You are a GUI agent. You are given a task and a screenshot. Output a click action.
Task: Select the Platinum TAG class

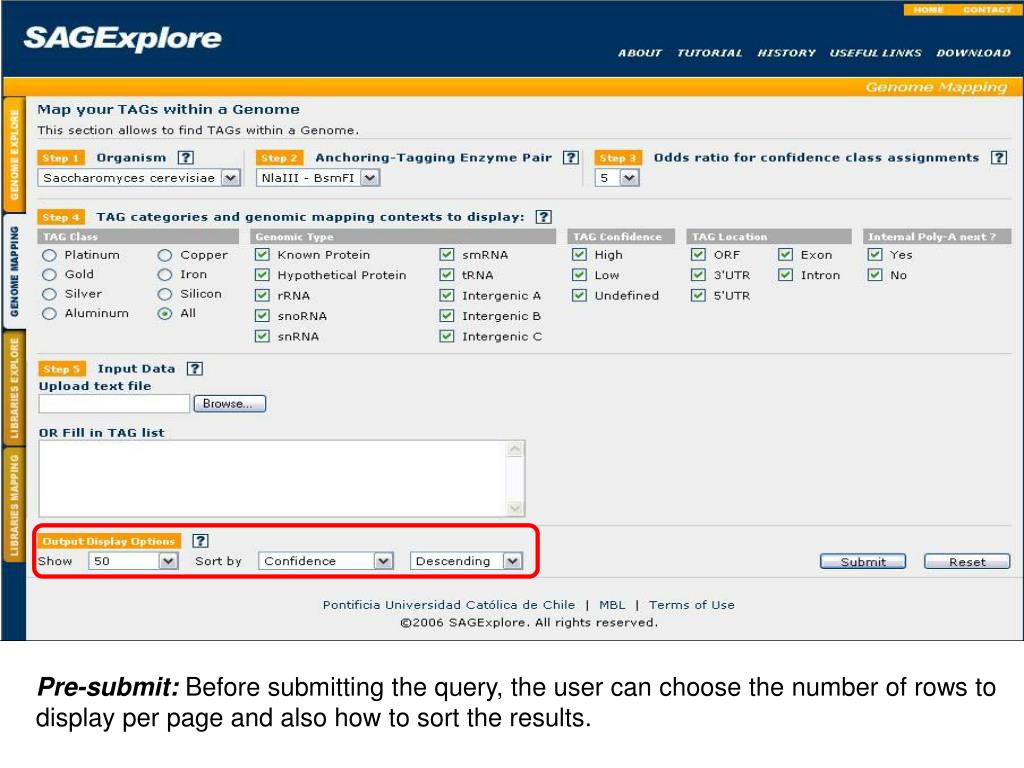49,255
